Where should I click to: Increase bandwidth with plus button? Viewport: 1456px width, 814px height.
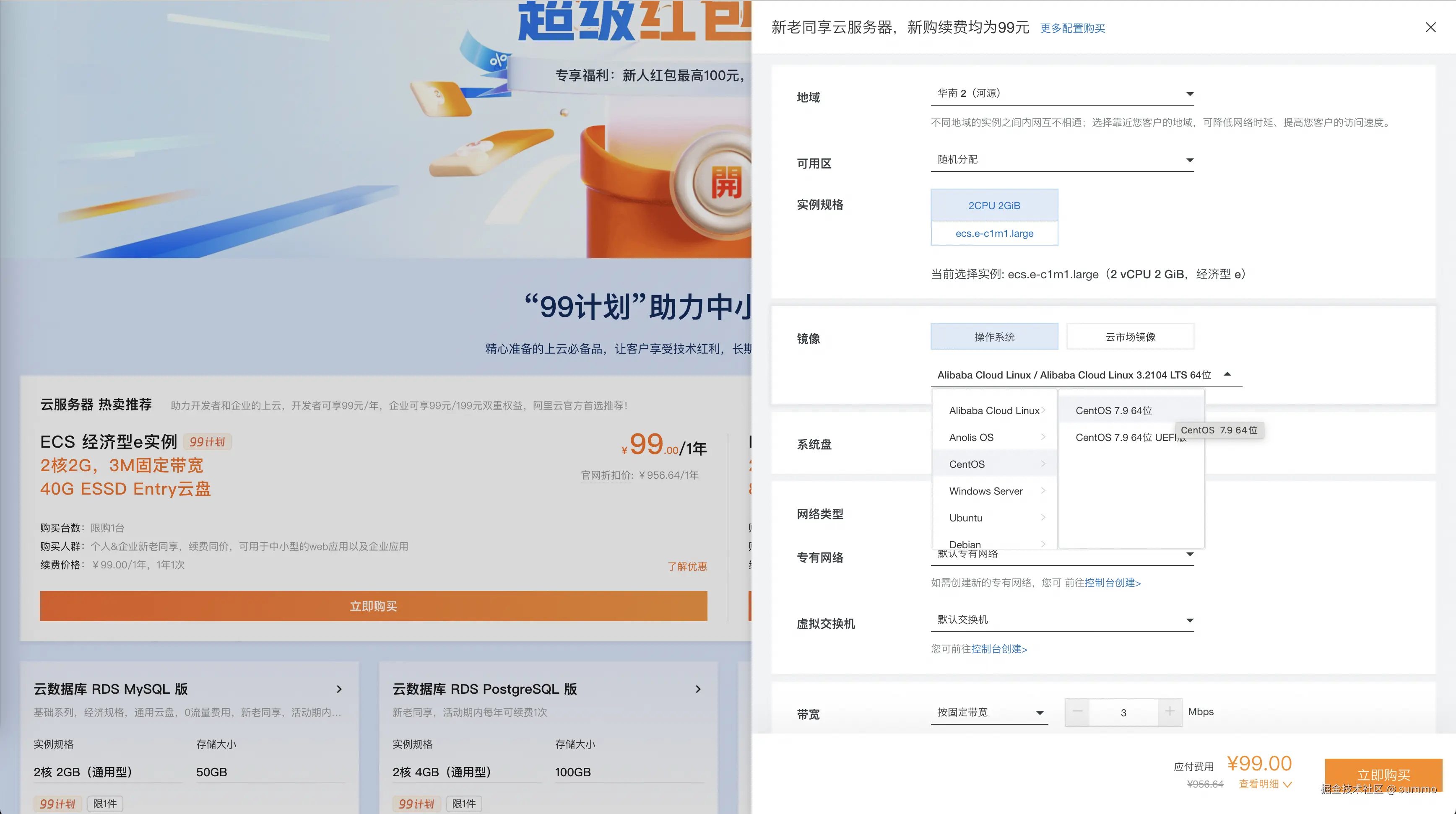[x=1170, y=712]
